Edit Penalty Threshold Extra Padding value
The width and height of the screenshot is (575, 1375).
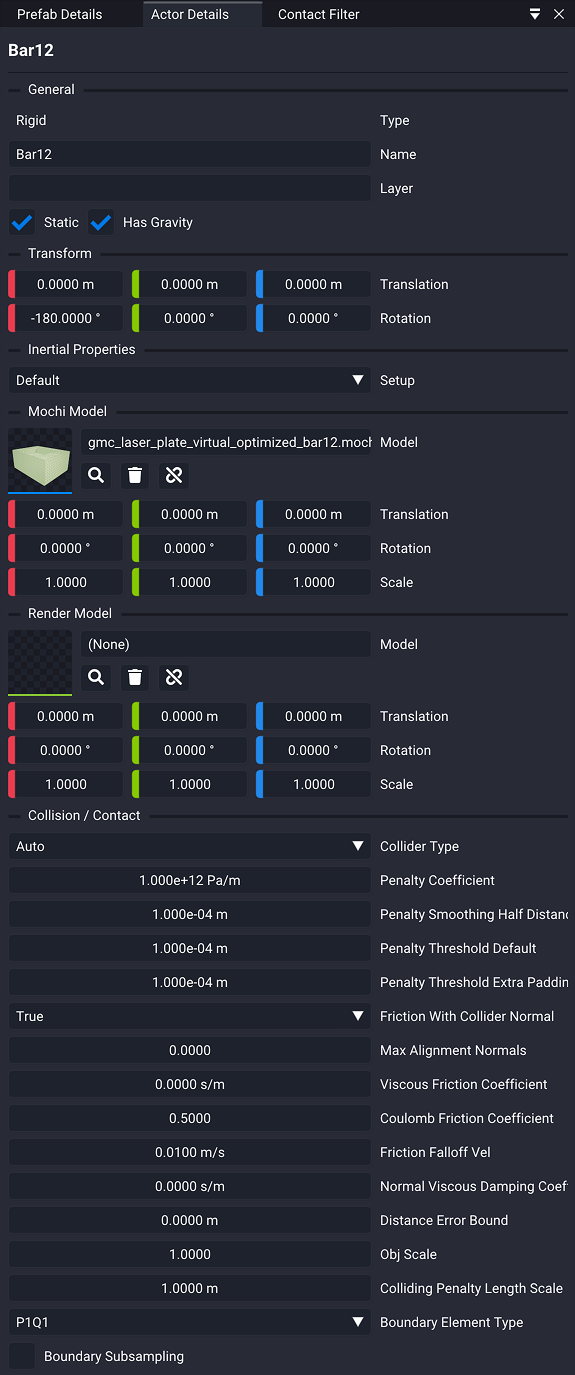[190, 982]
